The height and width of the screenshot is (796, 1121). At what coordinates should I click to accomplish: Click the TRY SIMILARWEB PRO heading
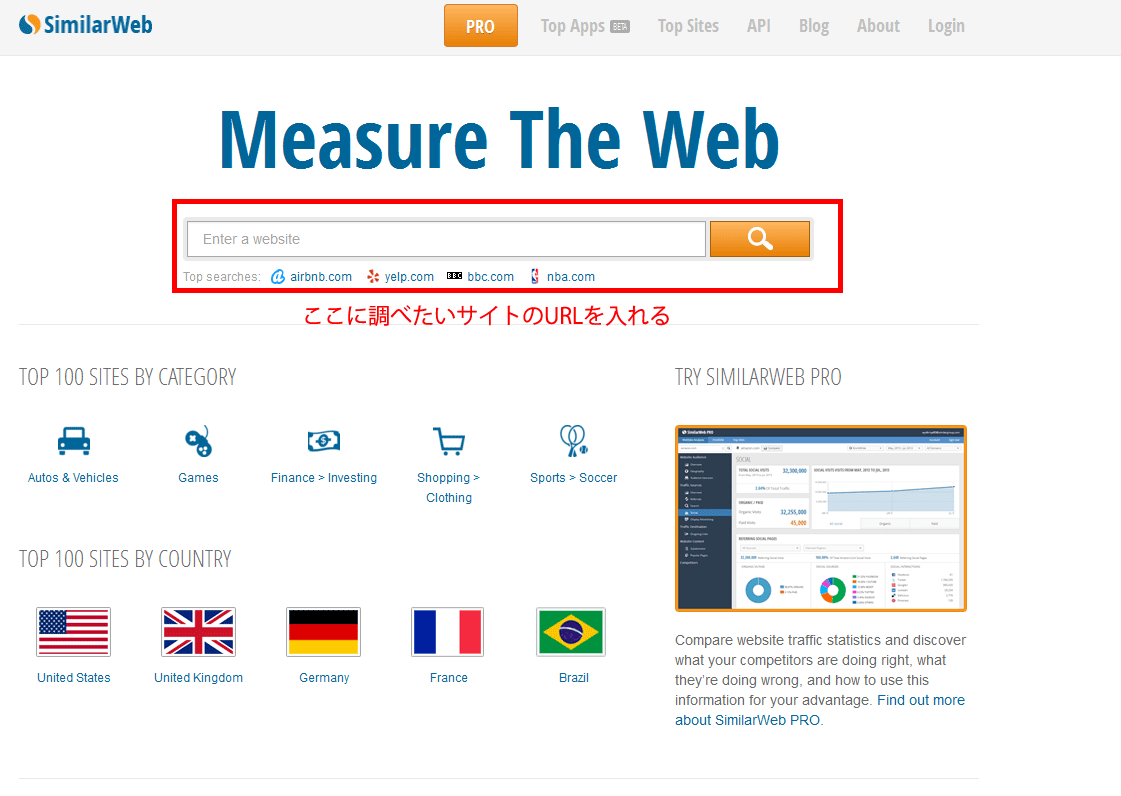758,377
